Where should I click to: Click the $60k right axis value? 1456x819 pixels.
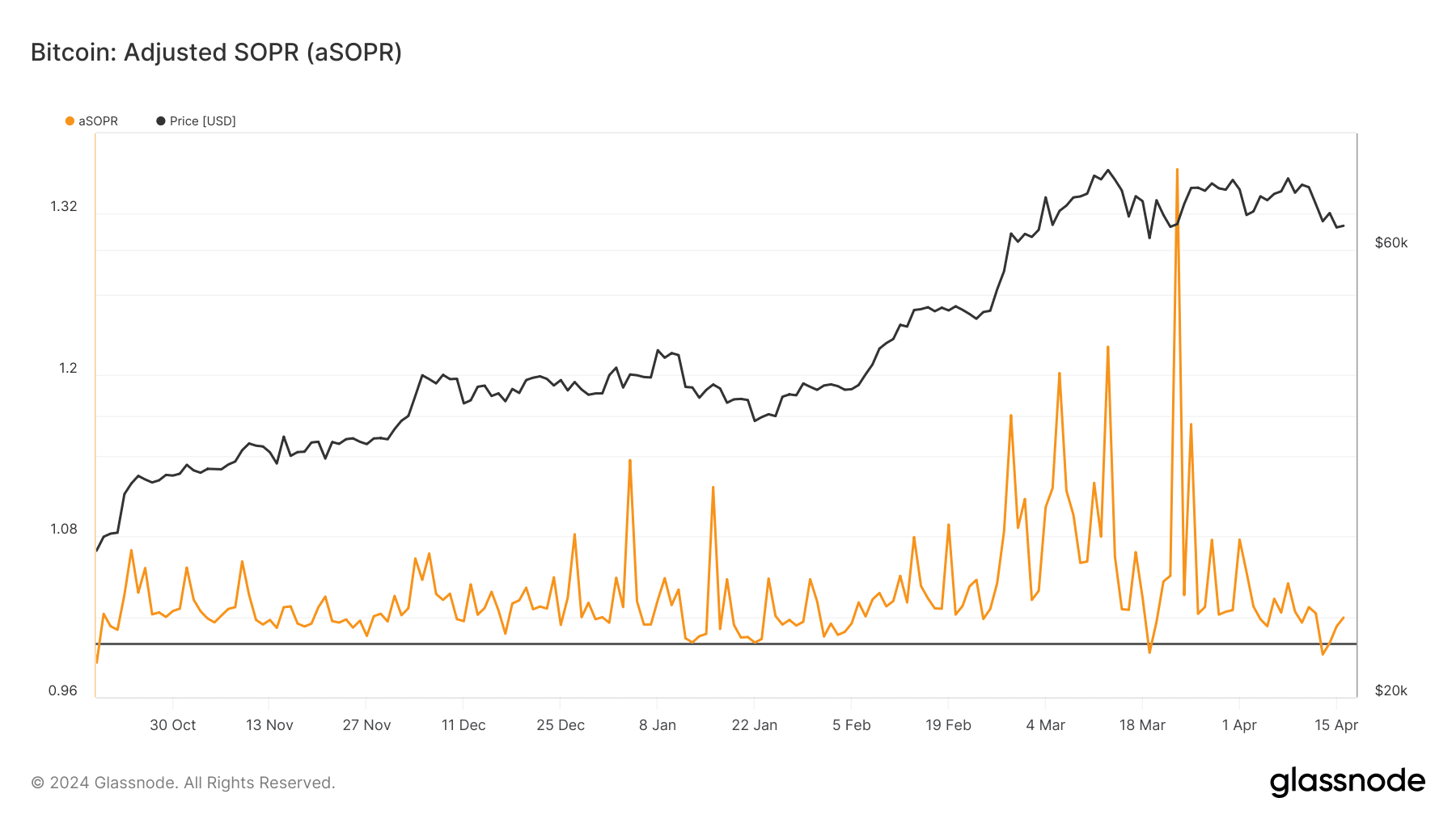tap(1391, 243)
